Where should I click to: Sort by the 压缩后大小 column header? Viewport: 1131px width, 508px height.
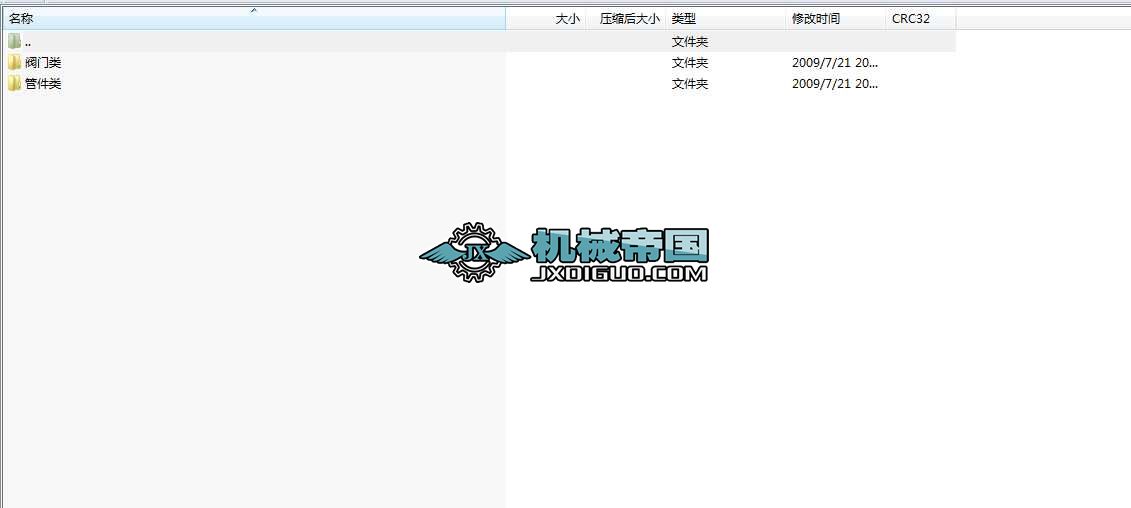(x=626, y=19)
